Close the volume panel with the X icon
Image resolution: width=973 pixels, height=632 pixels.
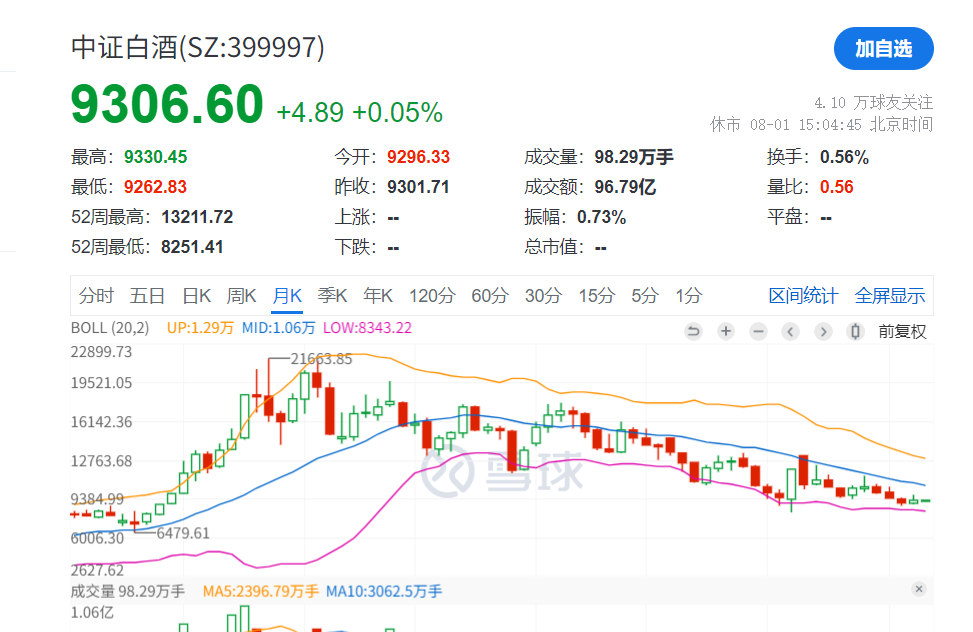click(x=919, y=589)
